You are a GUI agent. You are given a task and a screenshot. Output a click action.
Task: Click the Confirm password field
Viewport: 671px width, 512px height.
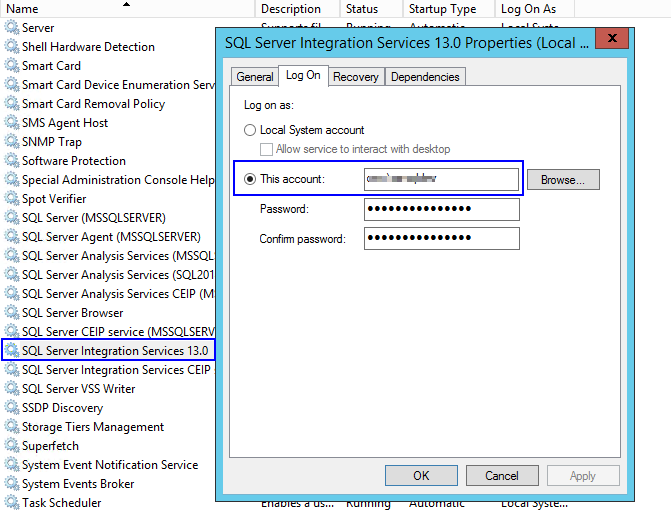pyautogui.click(x=442, y=238)
